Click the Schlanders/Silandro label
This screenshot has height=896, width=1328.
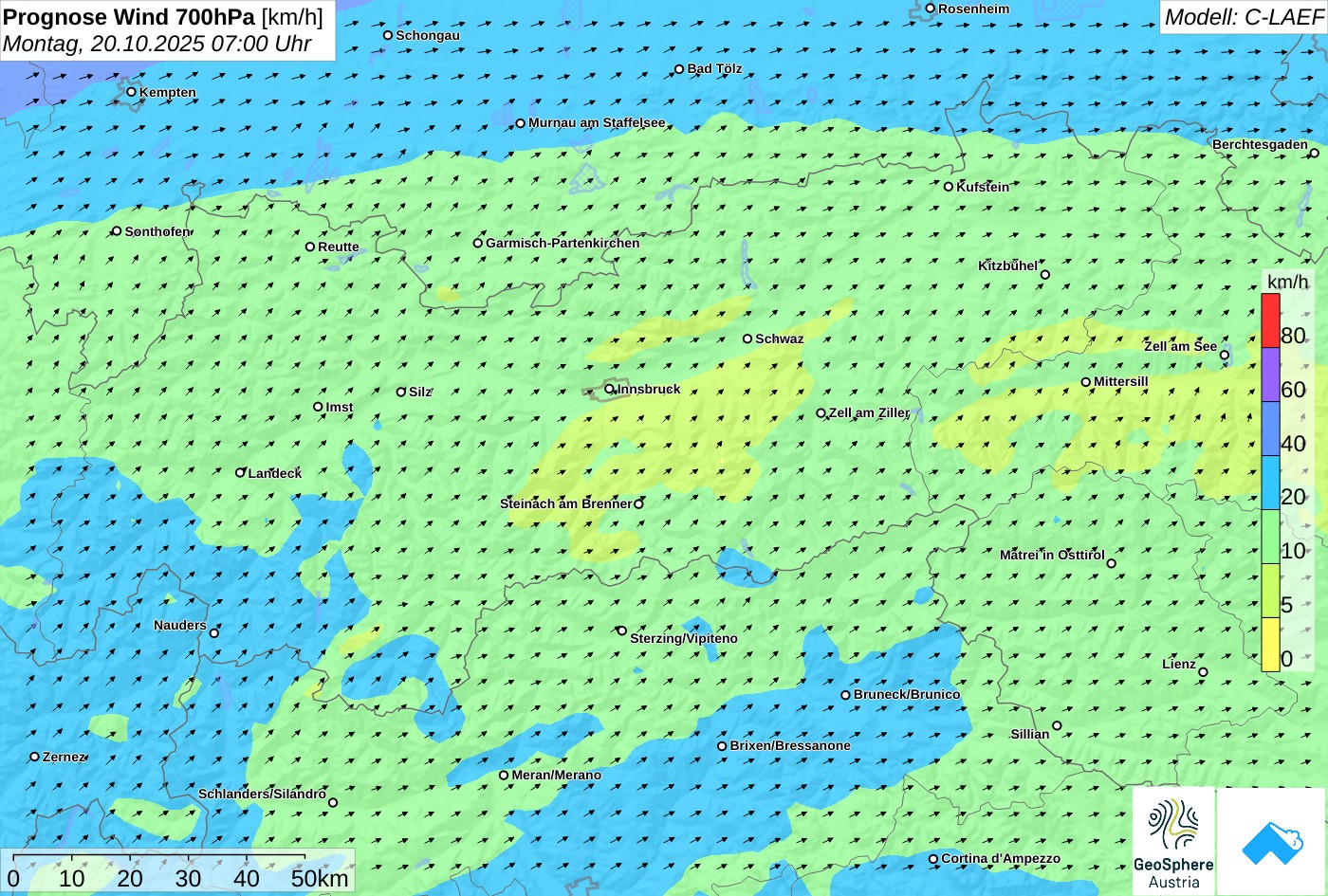coord(262,794)
